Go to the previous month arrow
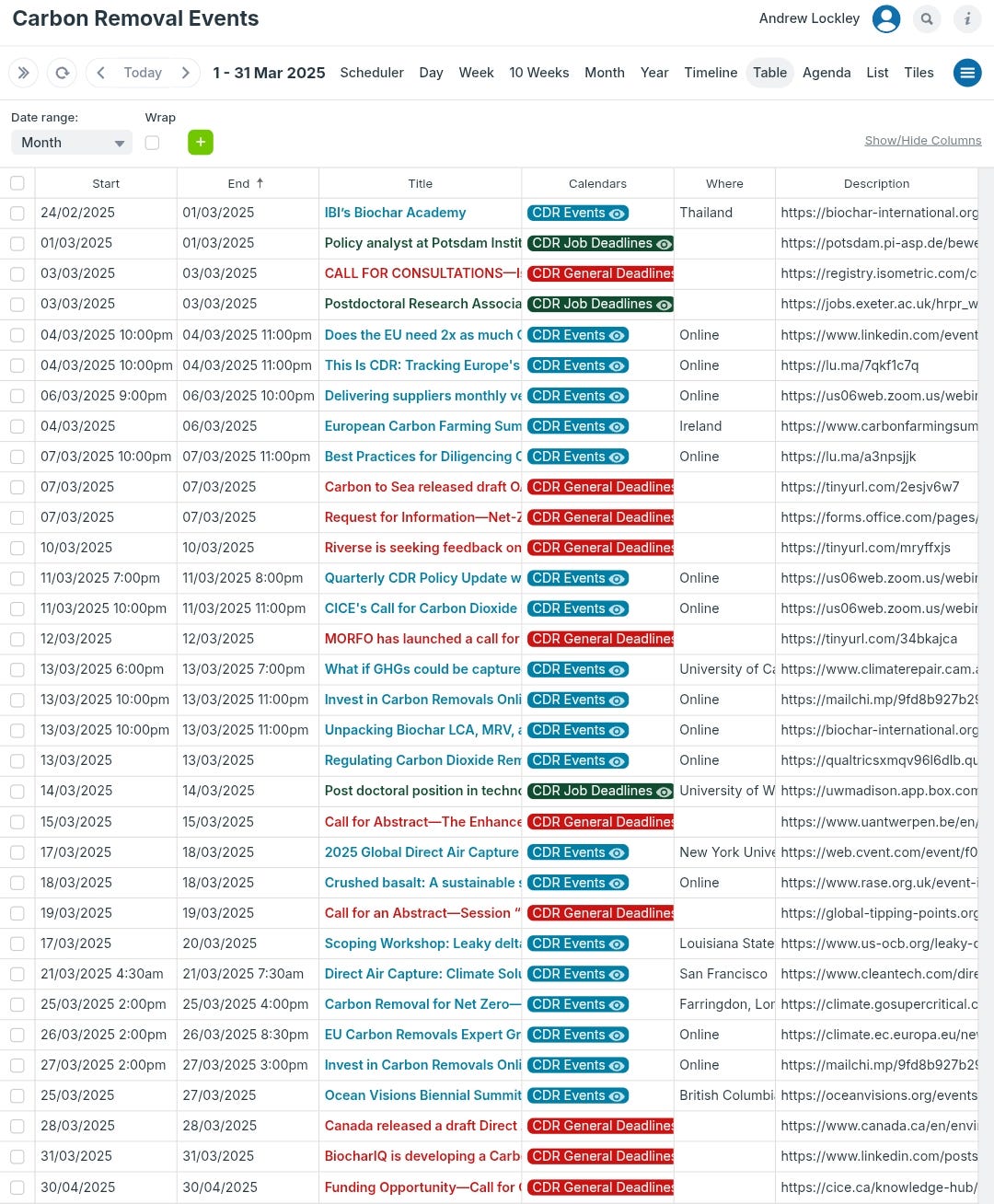 tap(101, 73)
